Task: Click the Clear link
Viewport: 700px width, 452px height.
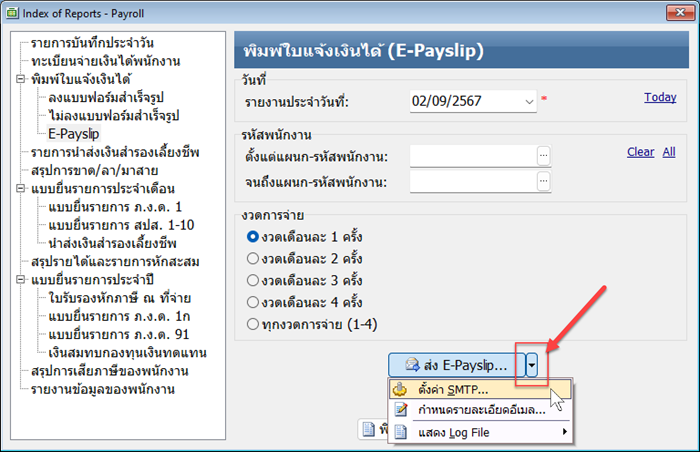Action: (x=640, y=152)
